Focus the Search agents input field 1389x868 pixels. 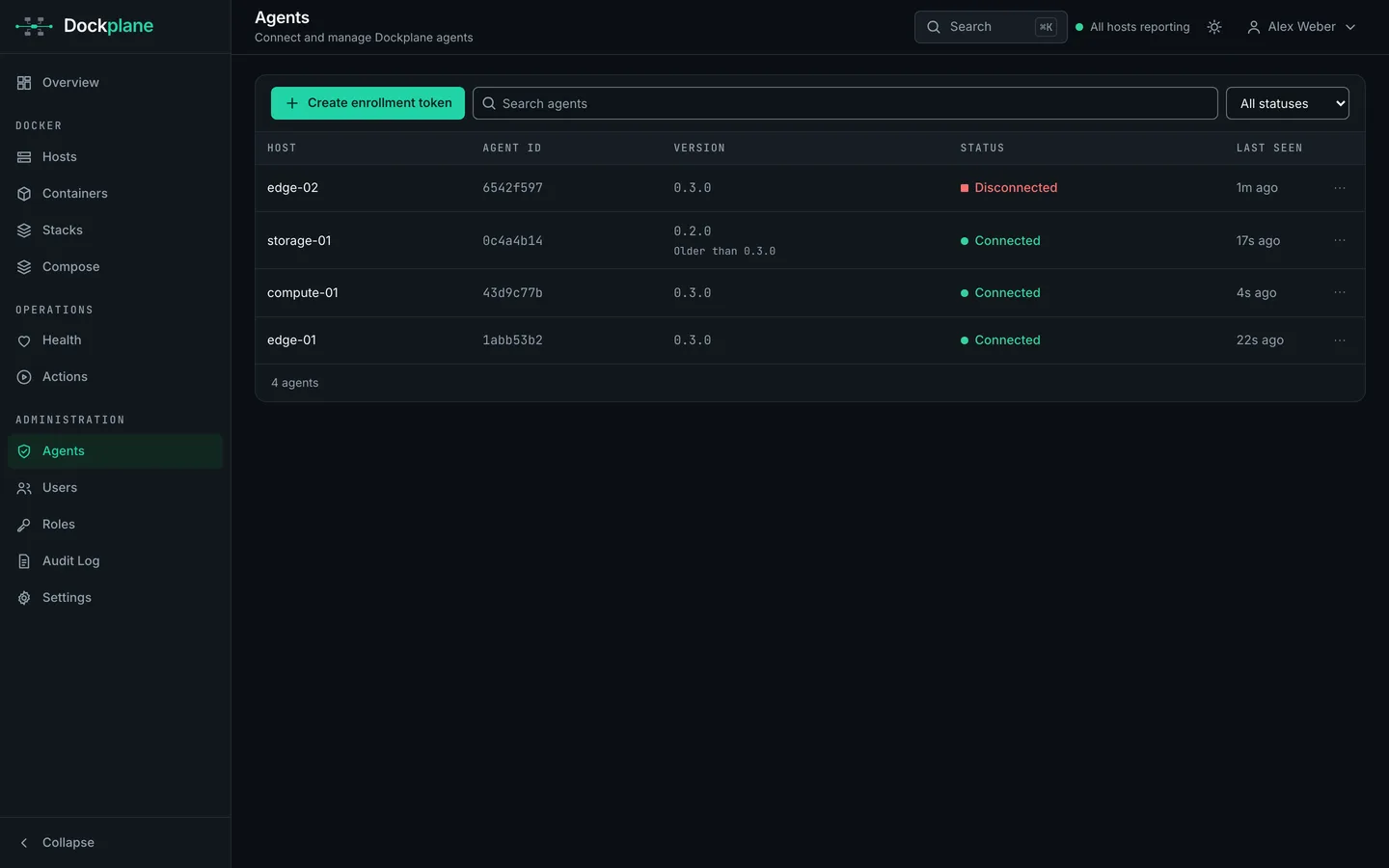pos(845,103)
